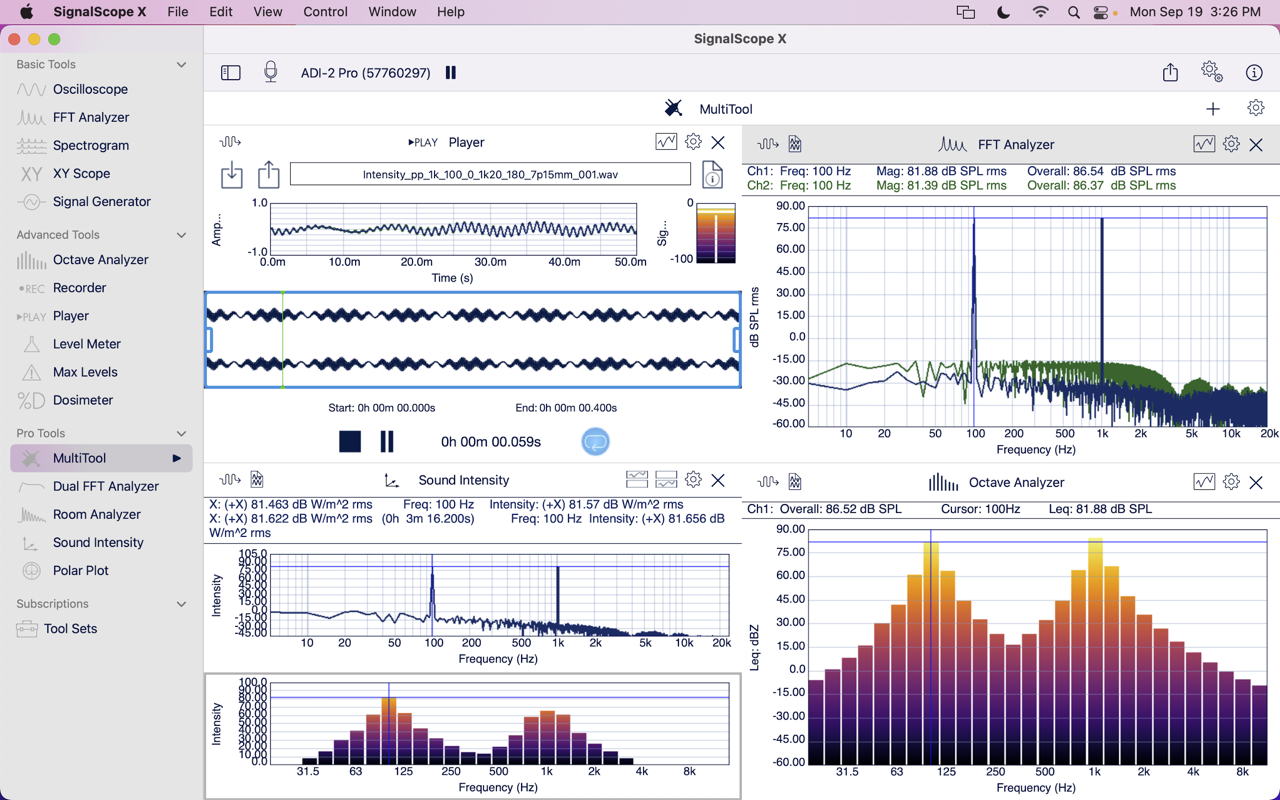This screenshot has height=800, width=1280.
Task: Click the Player signal level meter
Action: coord(716,233)
